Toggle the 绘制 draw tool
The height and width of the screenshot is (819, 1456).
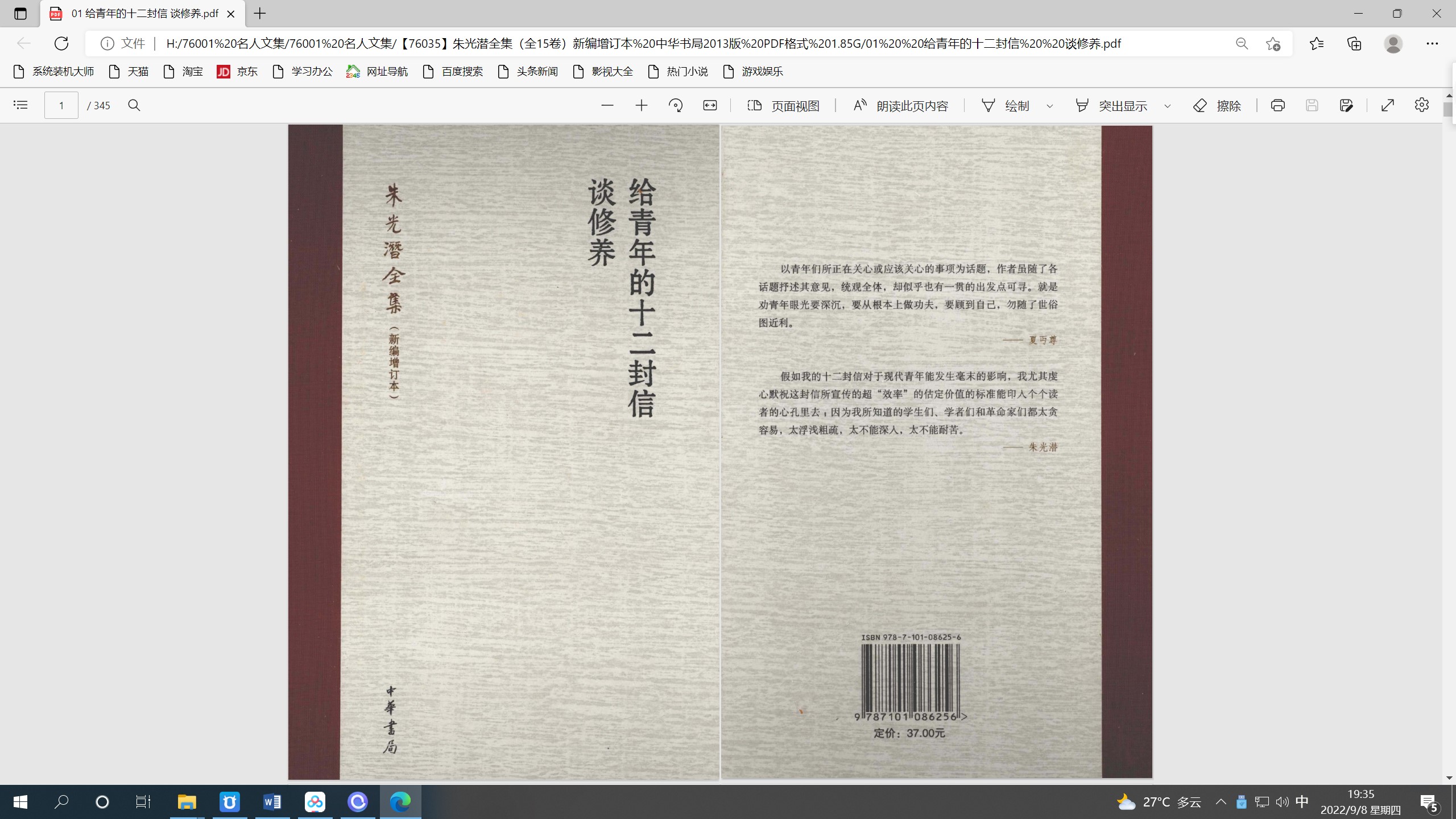point(1006,106)
